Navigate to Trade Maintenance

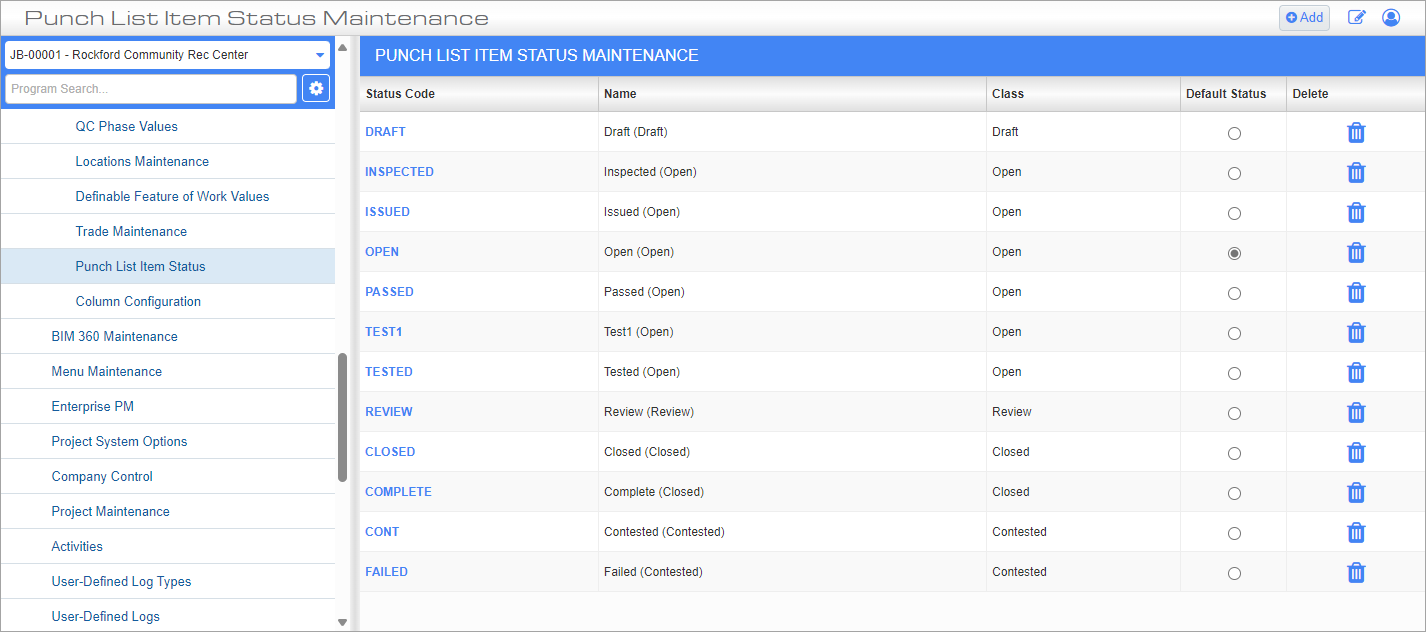point(131,231)
